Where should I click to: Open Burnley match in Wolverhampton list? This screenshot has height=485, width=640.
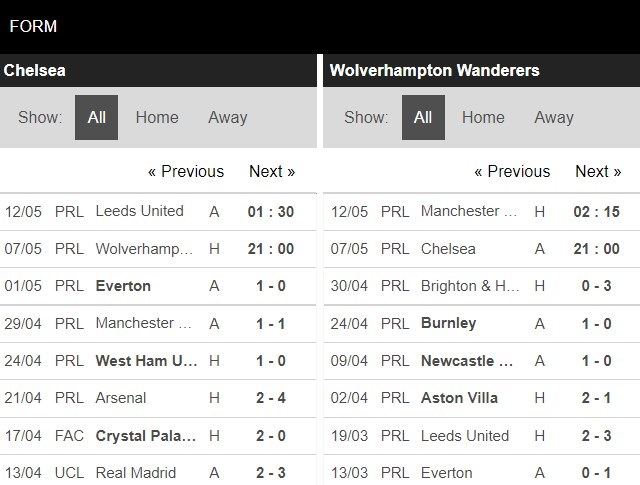449,323
